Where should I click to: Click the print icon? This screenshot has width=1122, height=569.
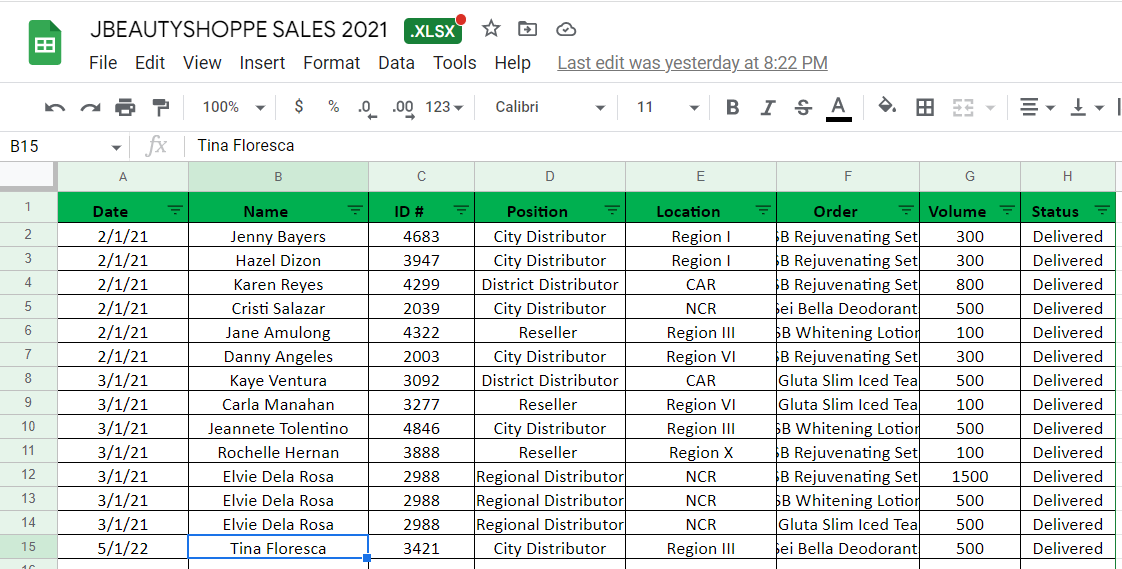click(125, 108)
